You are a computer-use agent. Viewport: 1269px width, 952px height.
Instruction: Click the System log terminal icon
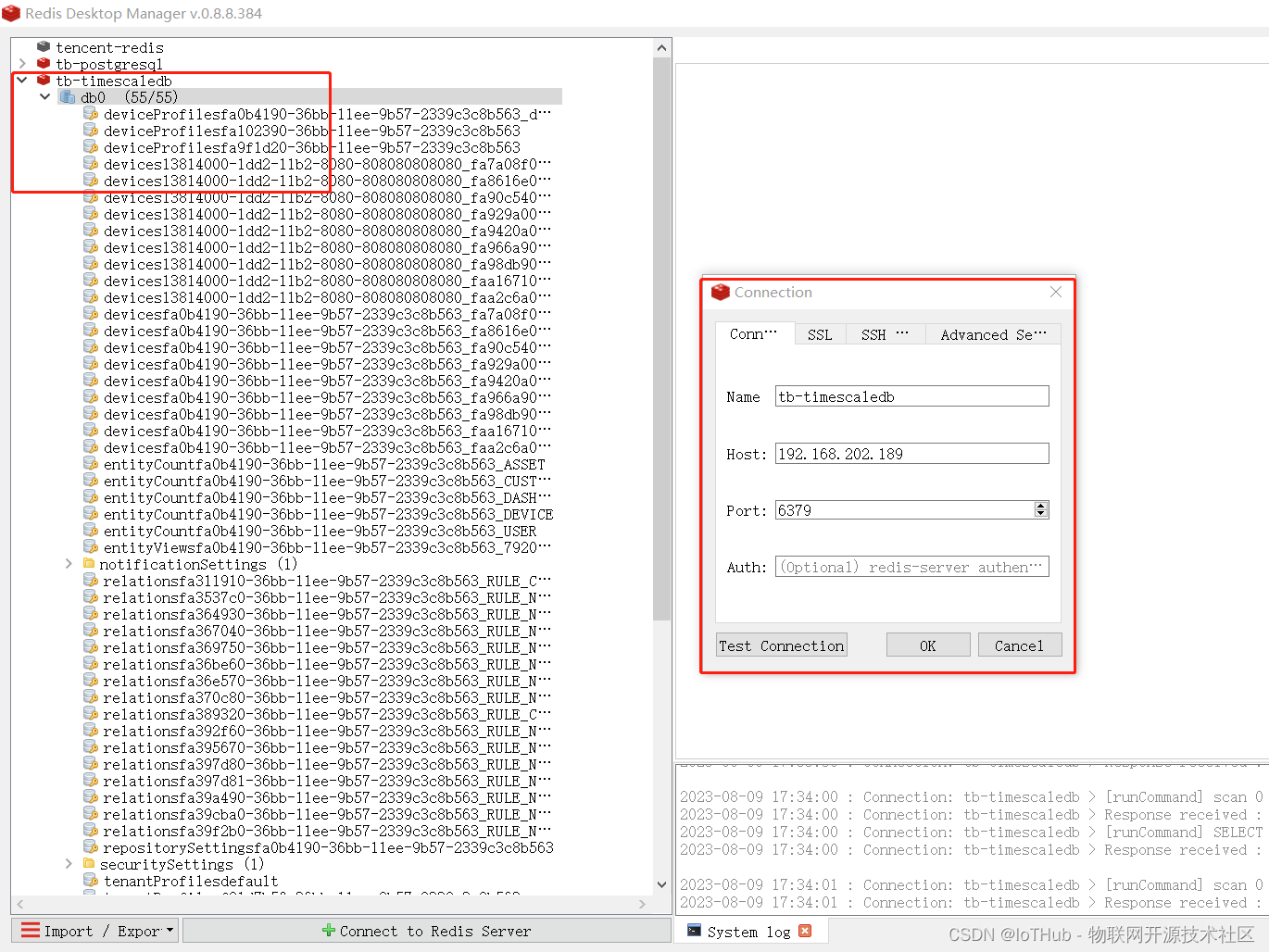pos(694,931)
